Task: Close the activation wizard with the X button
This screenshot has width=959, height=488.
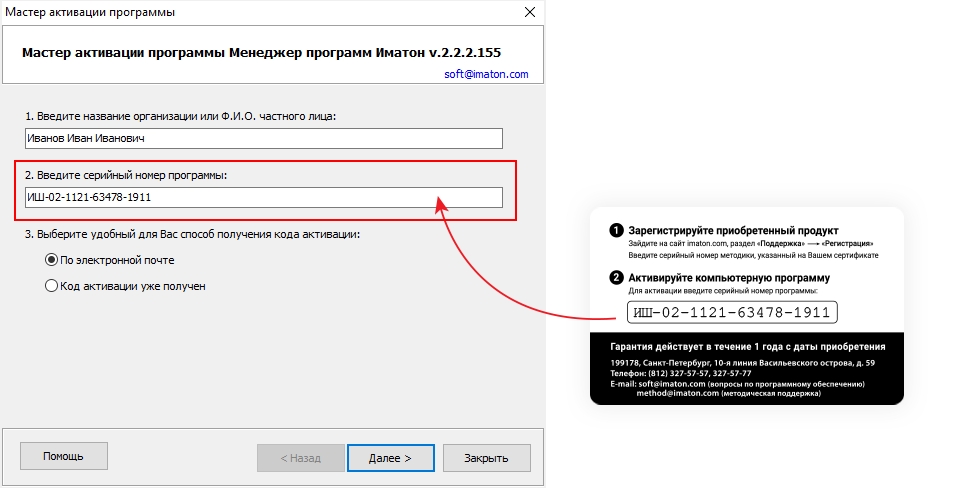Action: click(x=528, y=13)
